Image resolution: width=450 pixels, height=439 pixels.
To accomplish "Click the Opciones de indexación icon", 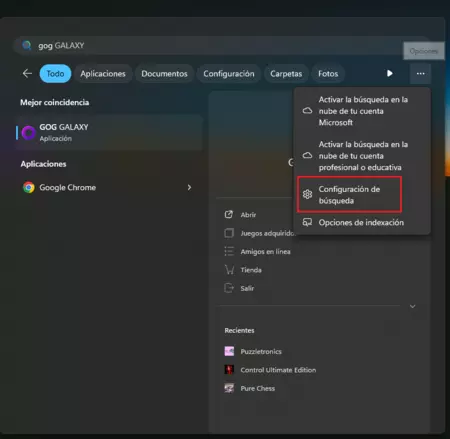I will (x=307, y=222).
